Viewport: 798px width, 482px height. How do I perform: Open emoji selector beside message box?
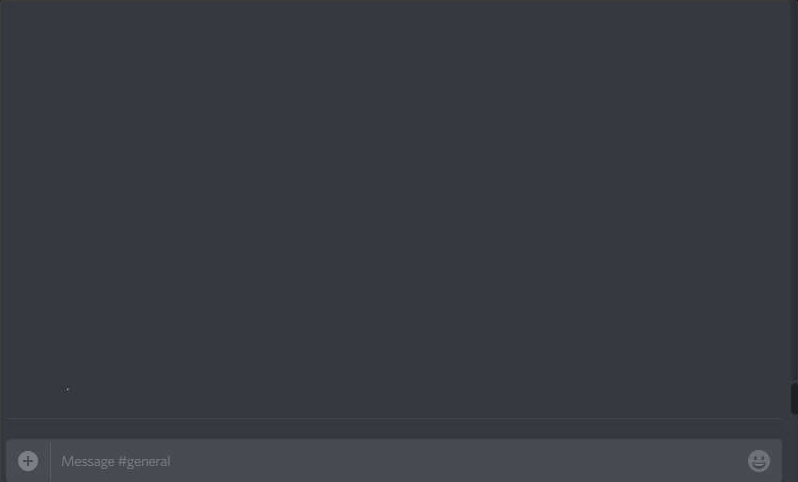[759, 461]
